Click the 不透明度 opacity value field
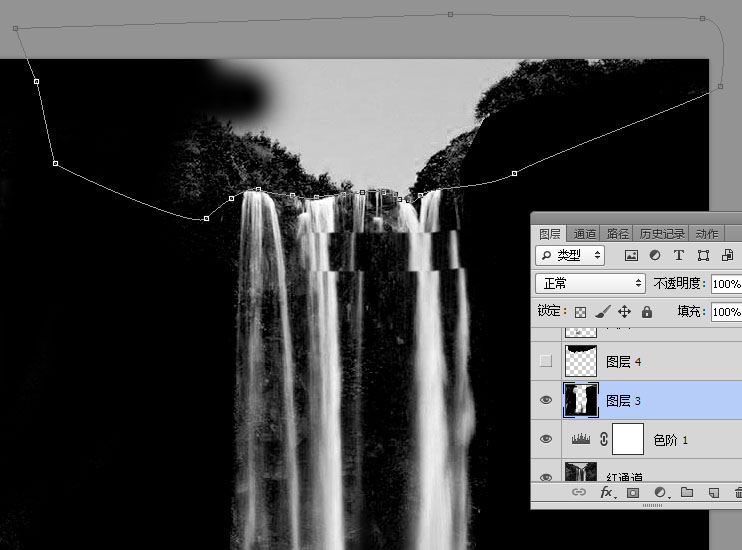The height and width of the screenshot is (550, 742). tap(725, 284)
